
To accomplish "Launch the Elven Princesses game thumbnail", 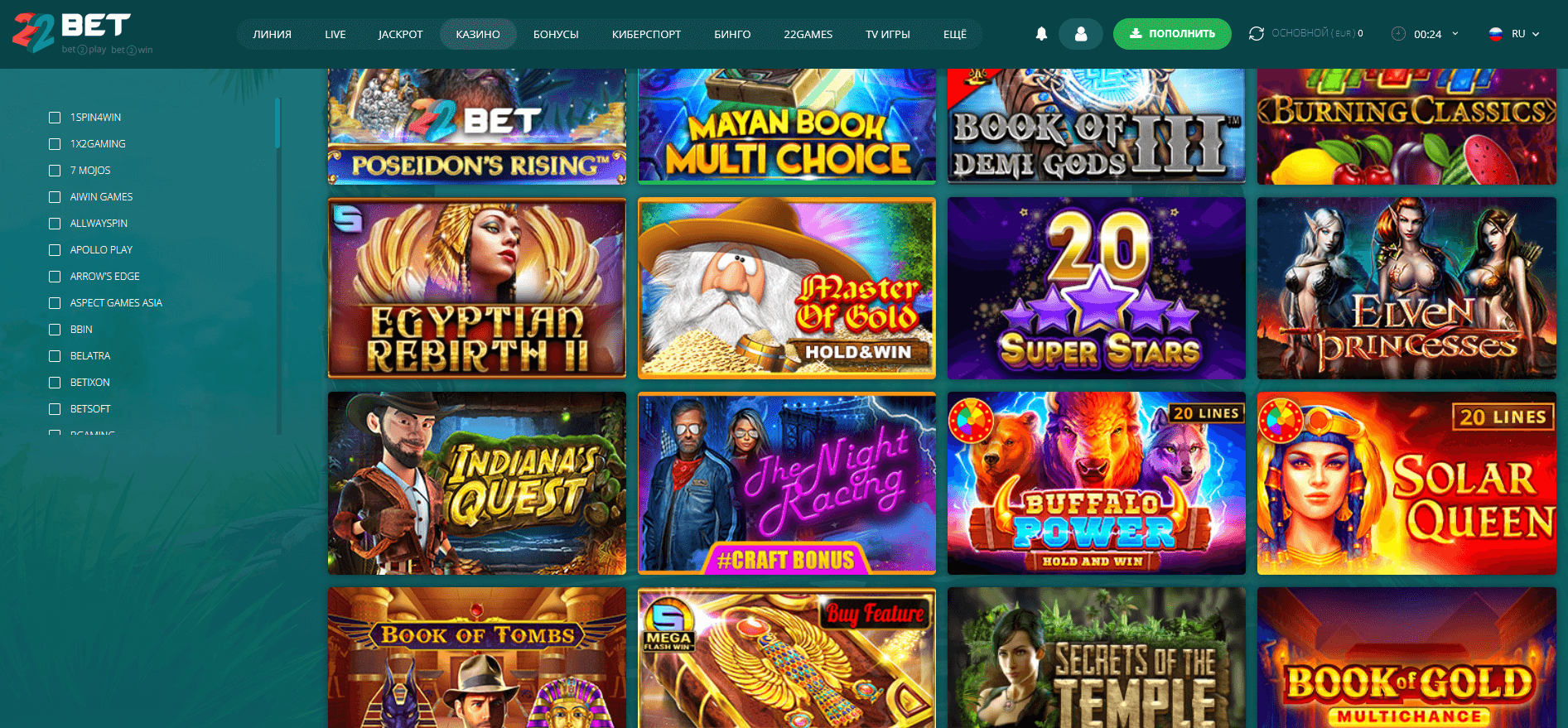I will coord(1406,288).
